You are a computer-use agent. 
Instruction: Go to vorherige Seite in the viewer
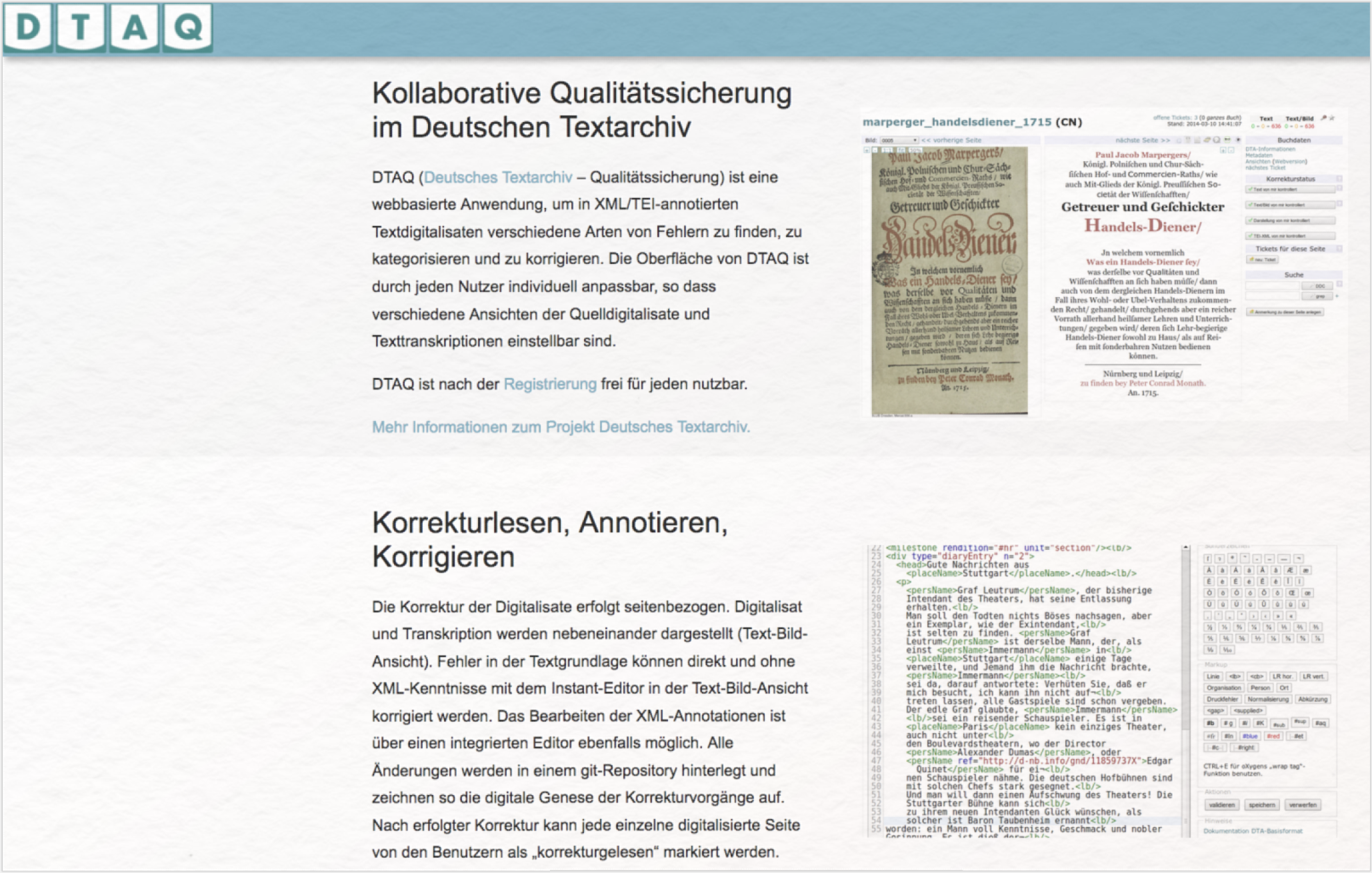(951, 140)
